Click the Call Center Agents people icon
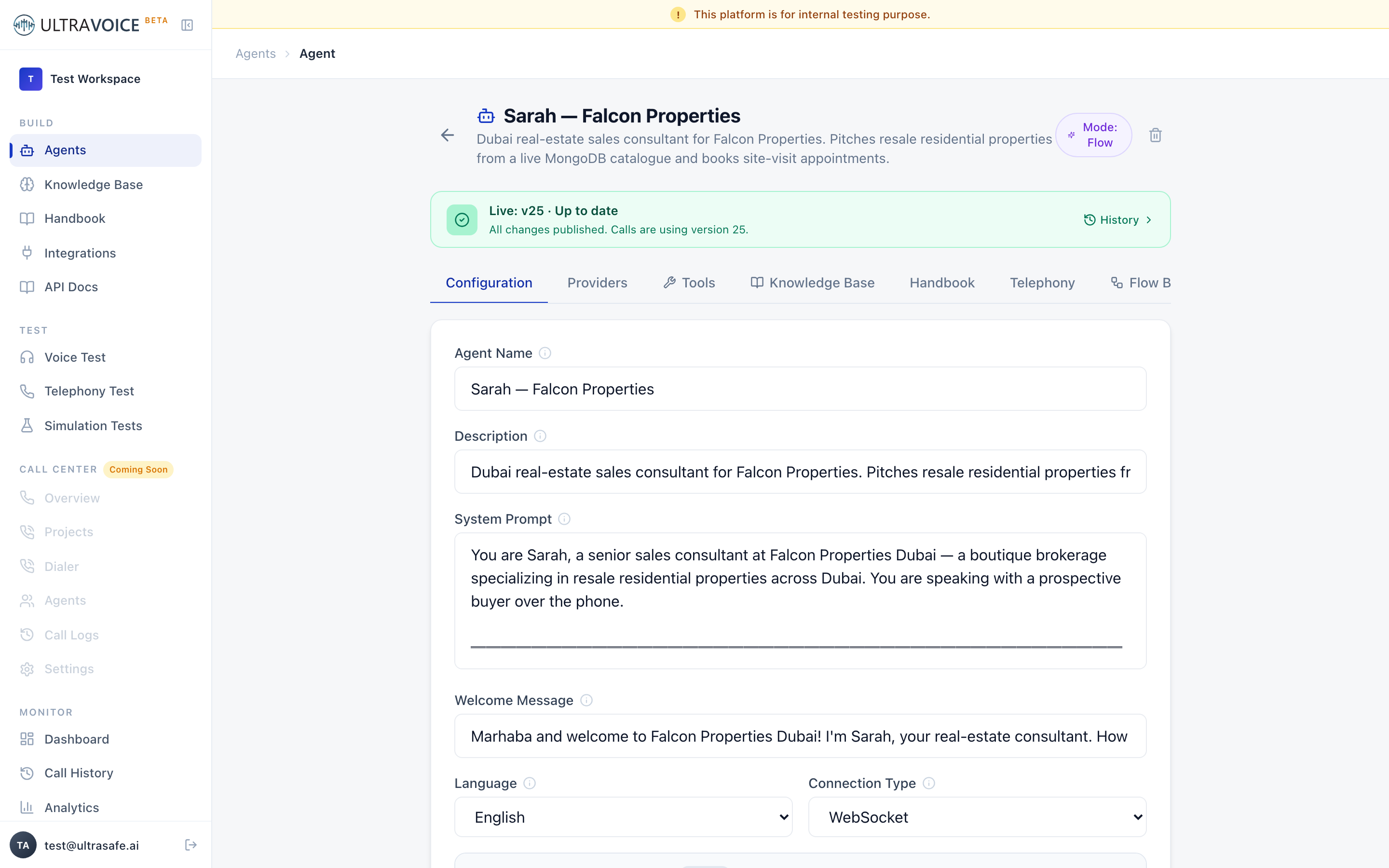This screenshot has width=1389, height=868. [27, 600]
